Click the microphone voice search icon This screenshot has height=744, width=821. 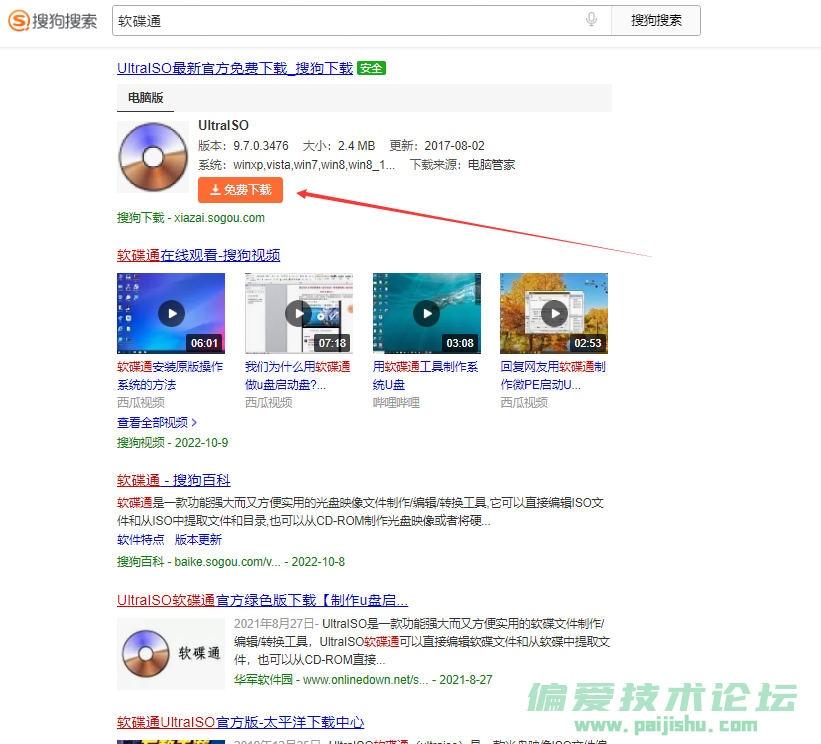tap(592, 20)
